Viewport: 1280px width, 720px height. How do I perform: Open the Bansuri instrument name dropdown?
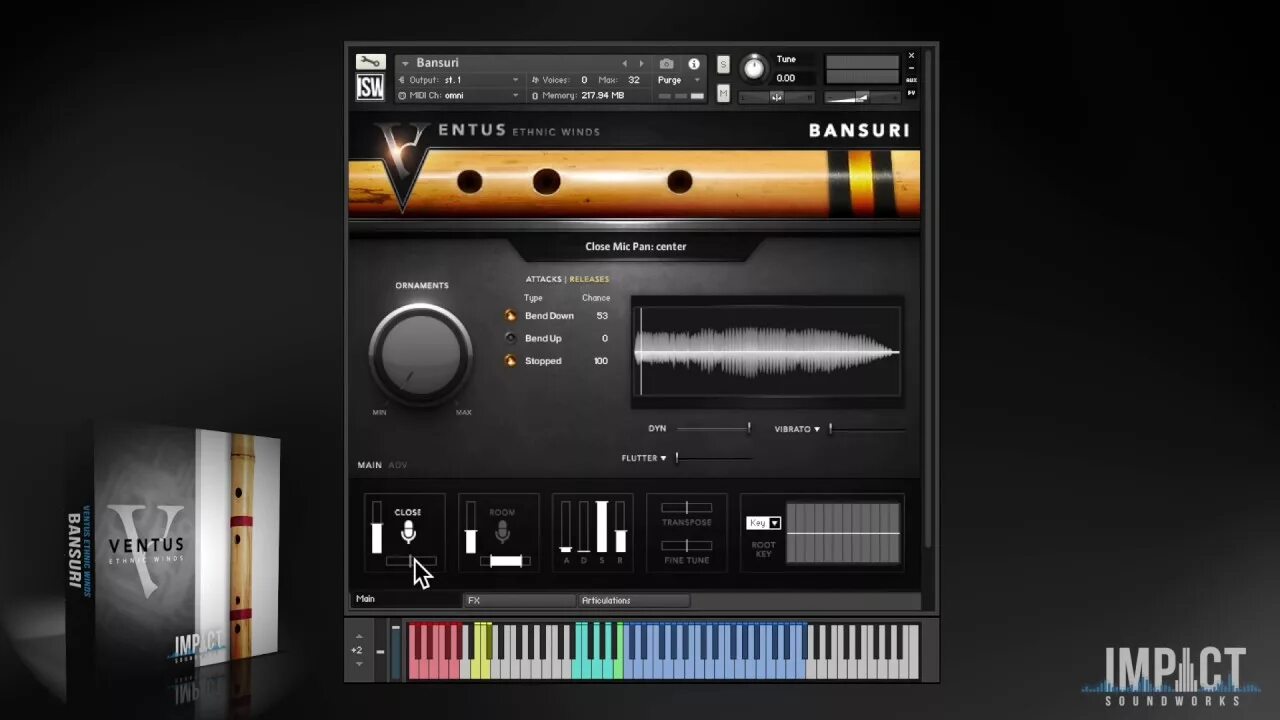[x=405, y=63]
